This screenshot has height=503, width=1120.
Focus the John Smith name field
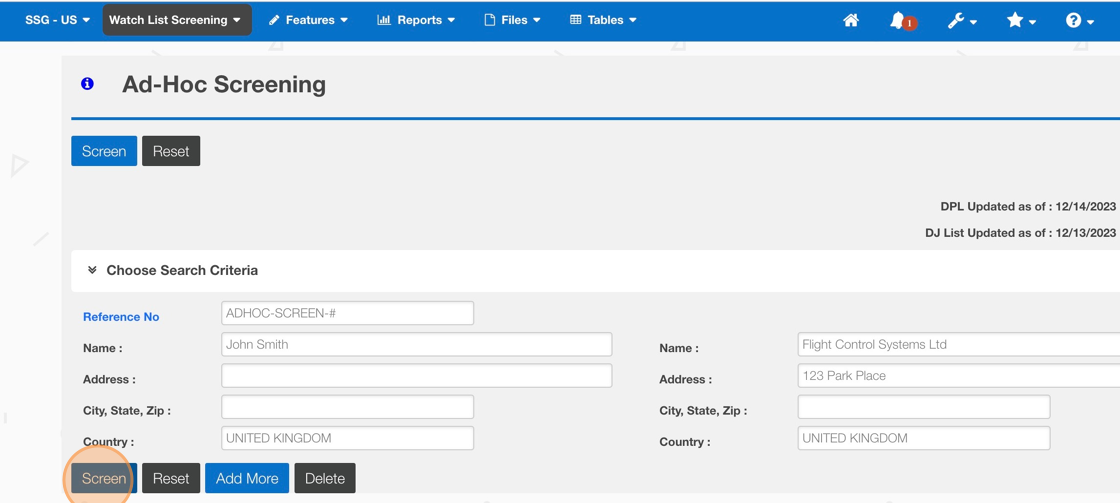coord(416,344)
